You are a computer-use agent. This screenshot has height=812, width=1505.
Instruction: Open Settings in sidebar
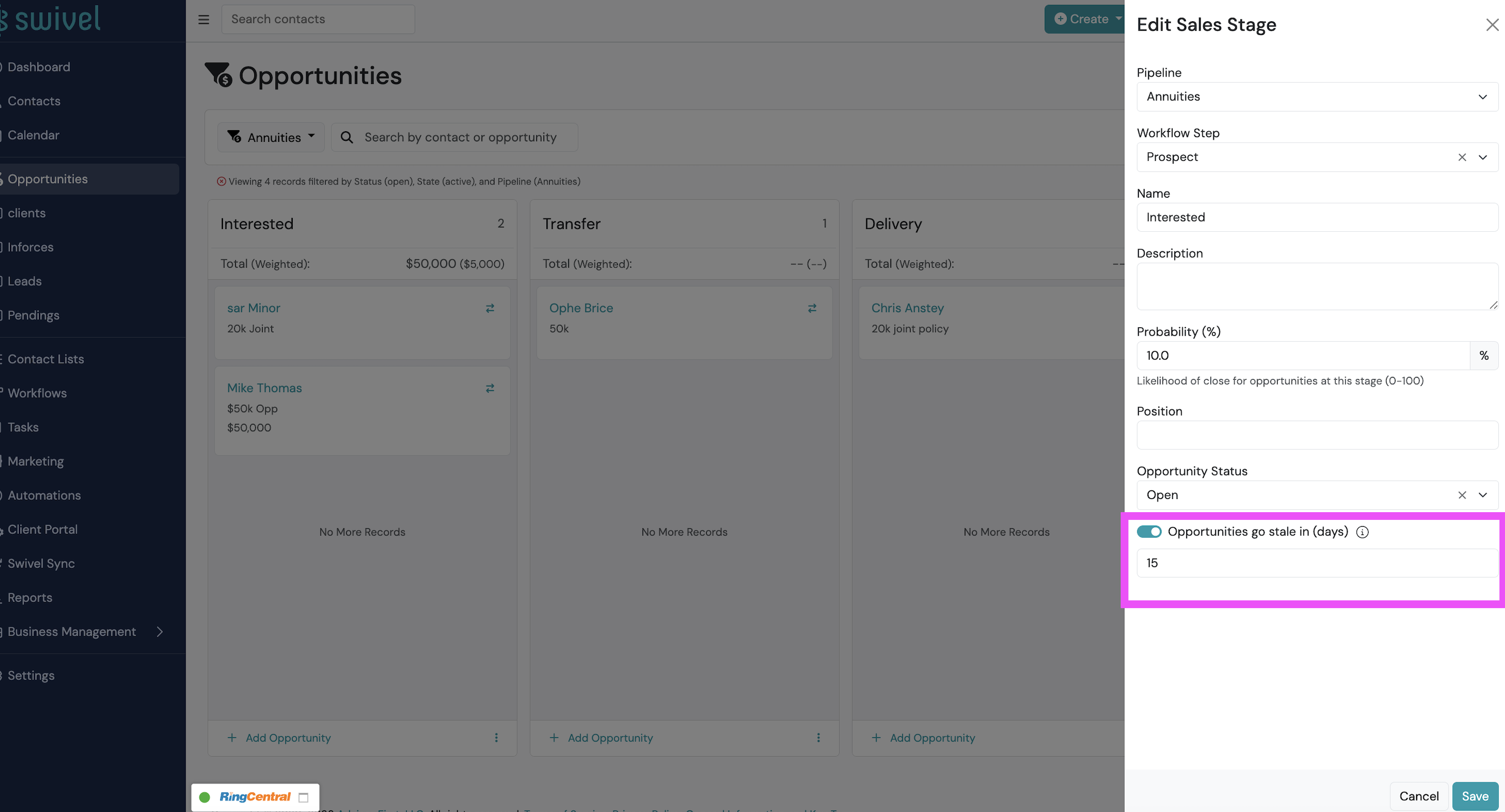point(30,675)
